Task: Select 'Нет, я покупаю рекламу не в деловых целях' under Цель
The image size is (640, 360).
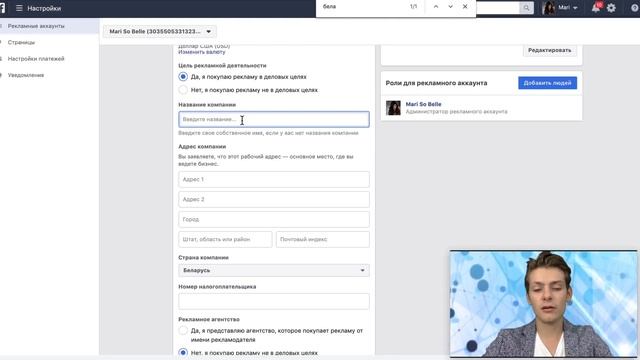Action: click(x=183, y=90)
